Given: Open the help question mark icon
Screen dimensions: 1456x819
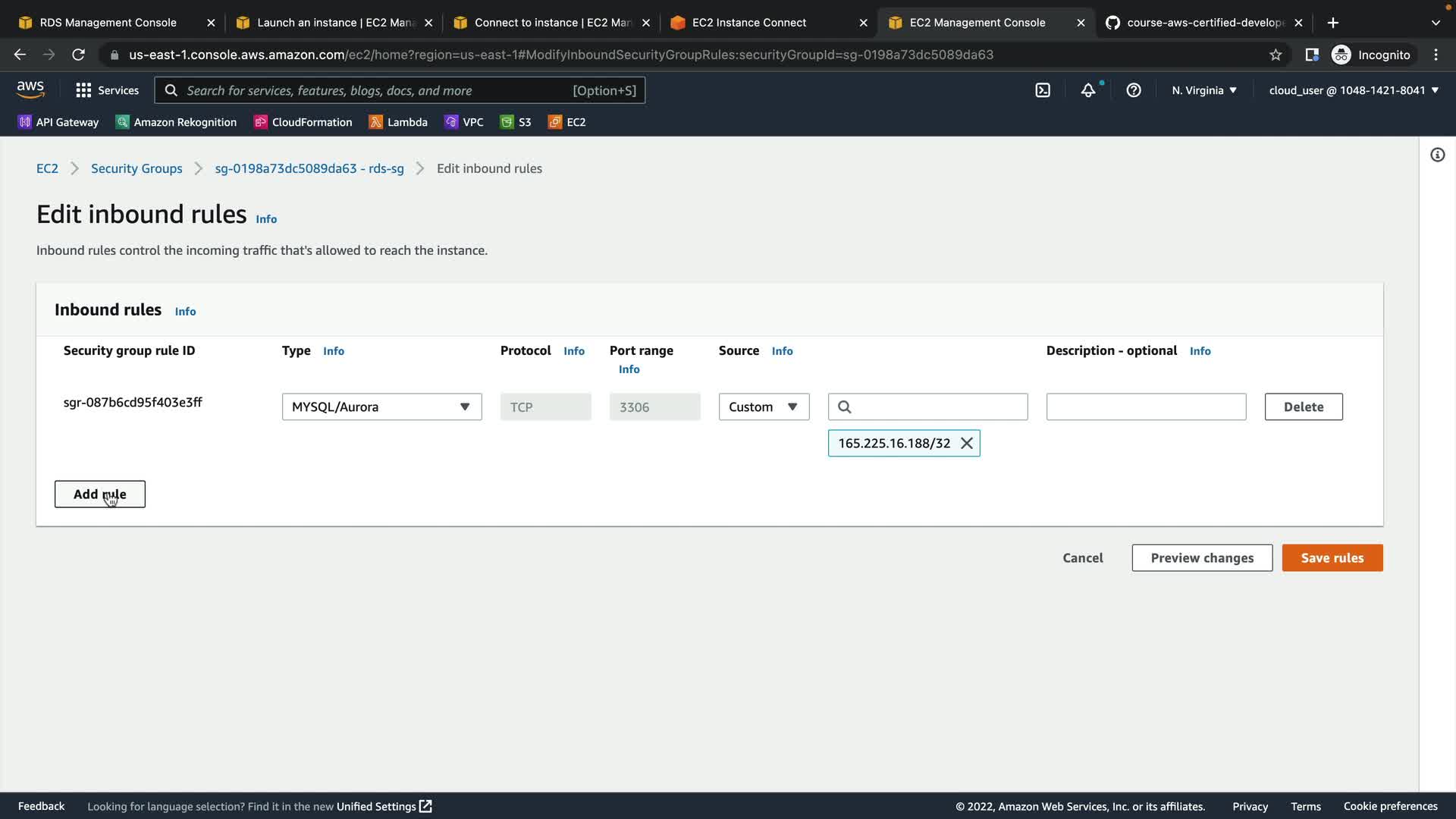Looking at the screenshot, I should click(x=1134, y=90).
